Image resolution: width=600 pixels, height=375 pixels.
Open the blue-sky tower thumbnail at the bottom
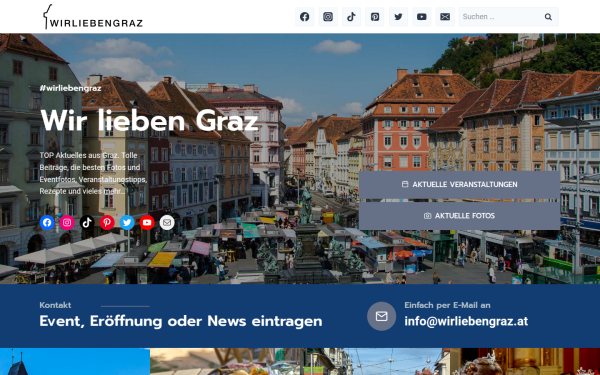(75, 362)
